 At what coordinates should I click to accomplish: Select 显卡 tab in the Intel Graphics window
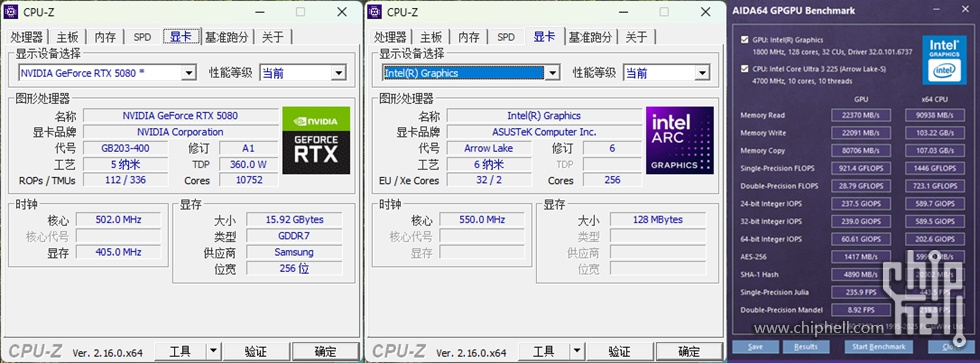pos(544,36)
